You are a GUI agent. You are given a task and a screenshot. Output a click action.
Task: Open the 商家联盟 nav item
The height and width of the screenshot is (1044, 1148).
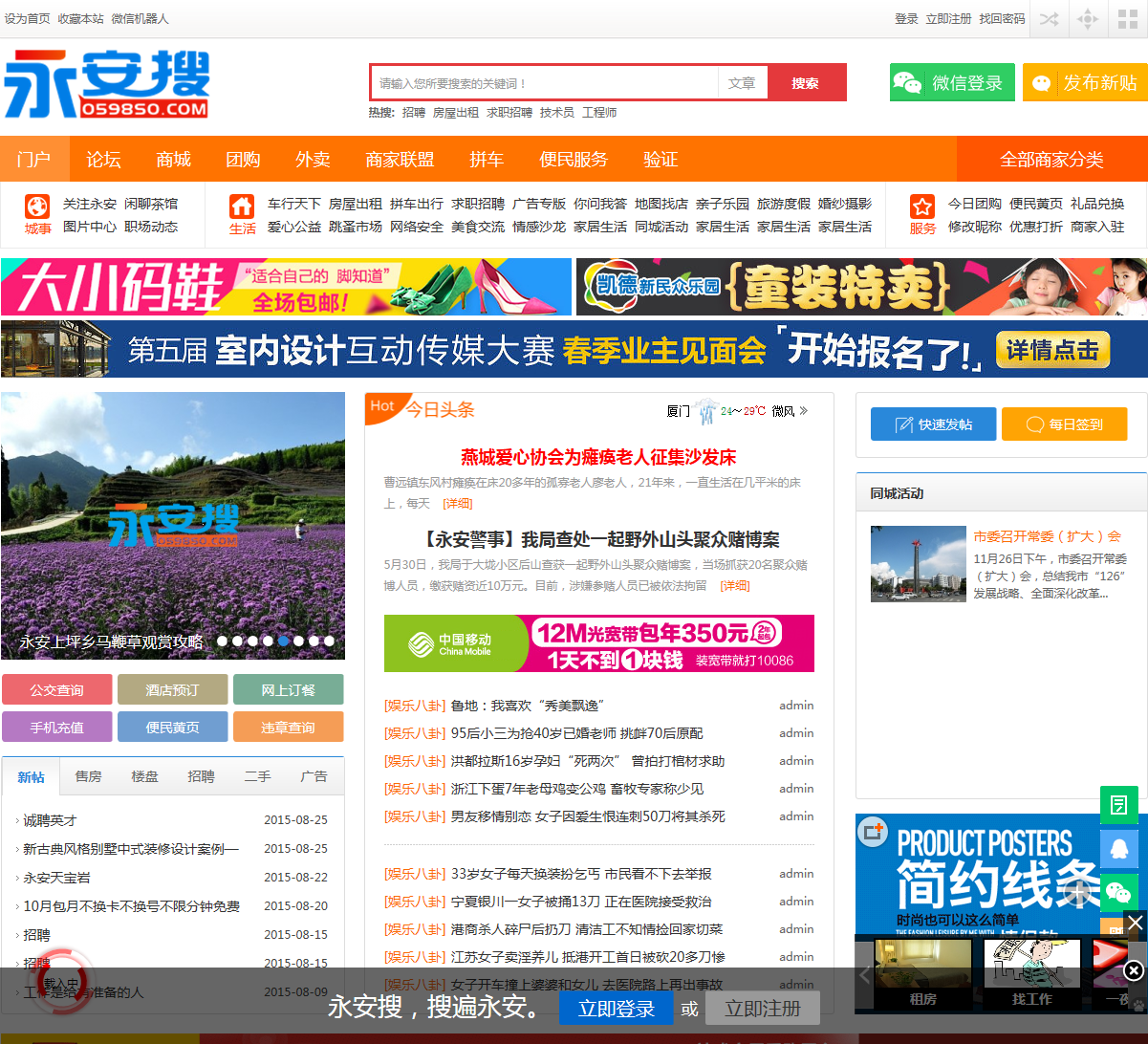coord(400,159)
